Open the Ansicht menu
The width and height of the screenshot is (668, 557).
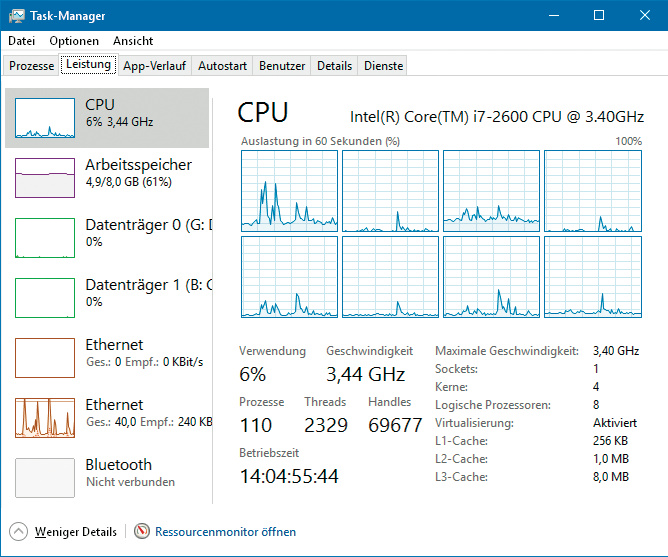[x=133, y=41]
